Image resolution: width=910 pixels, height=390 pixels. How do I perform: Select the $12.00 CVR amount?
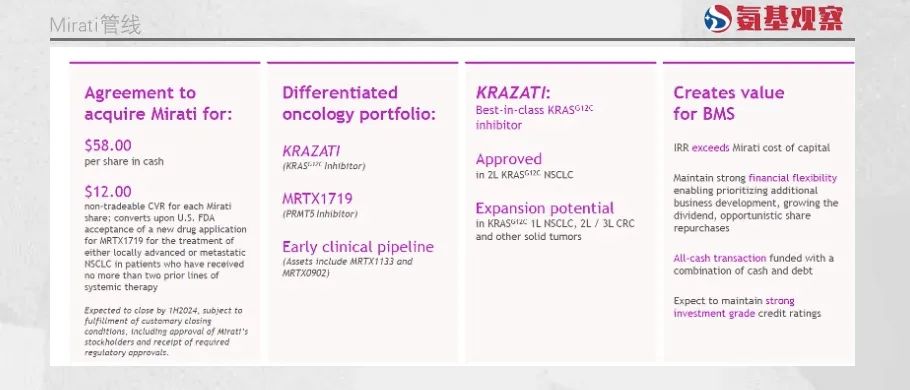(x=108, y=192)
